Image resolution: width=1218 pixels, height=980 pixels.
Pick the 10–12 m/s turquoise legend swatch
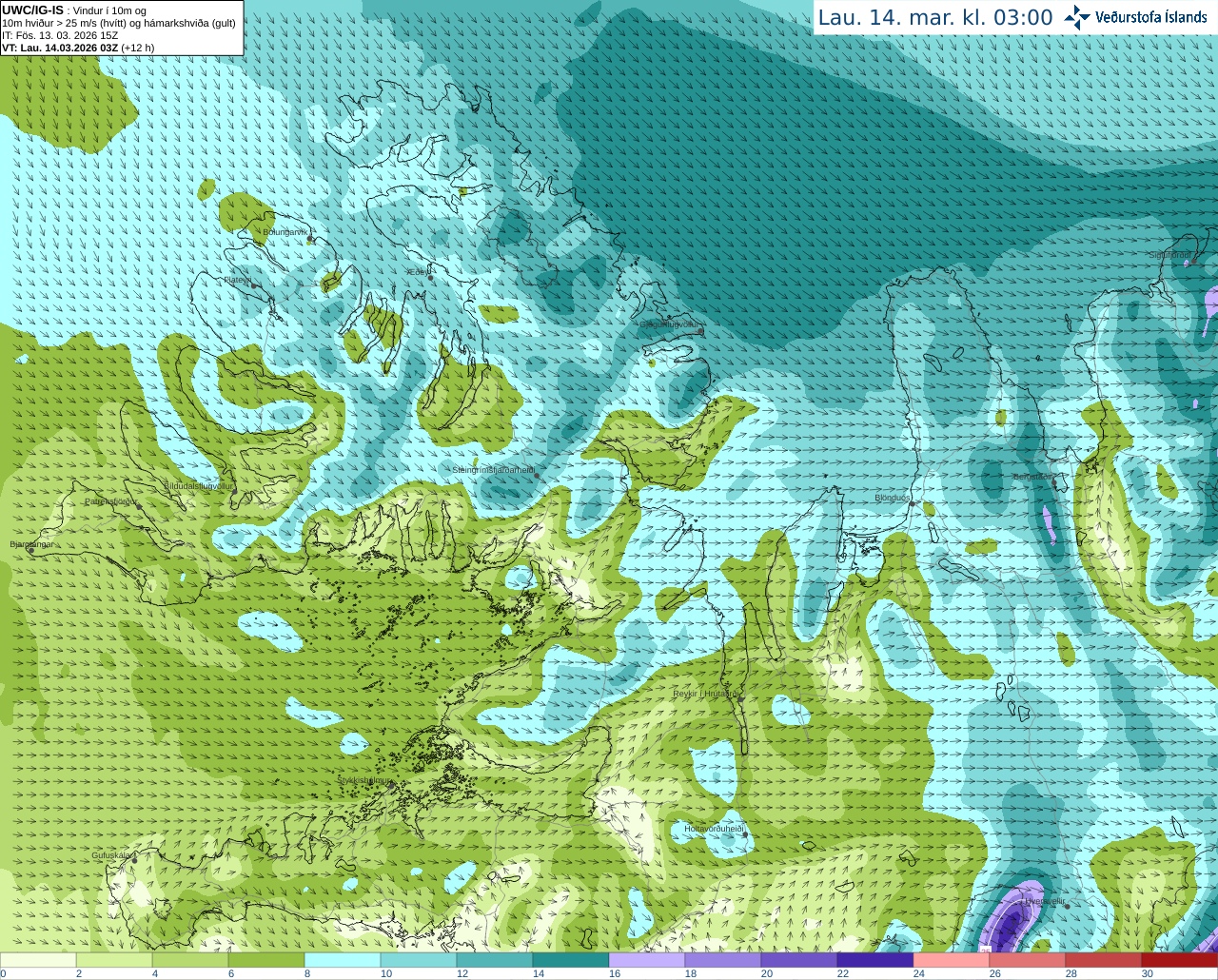point(419,960)
